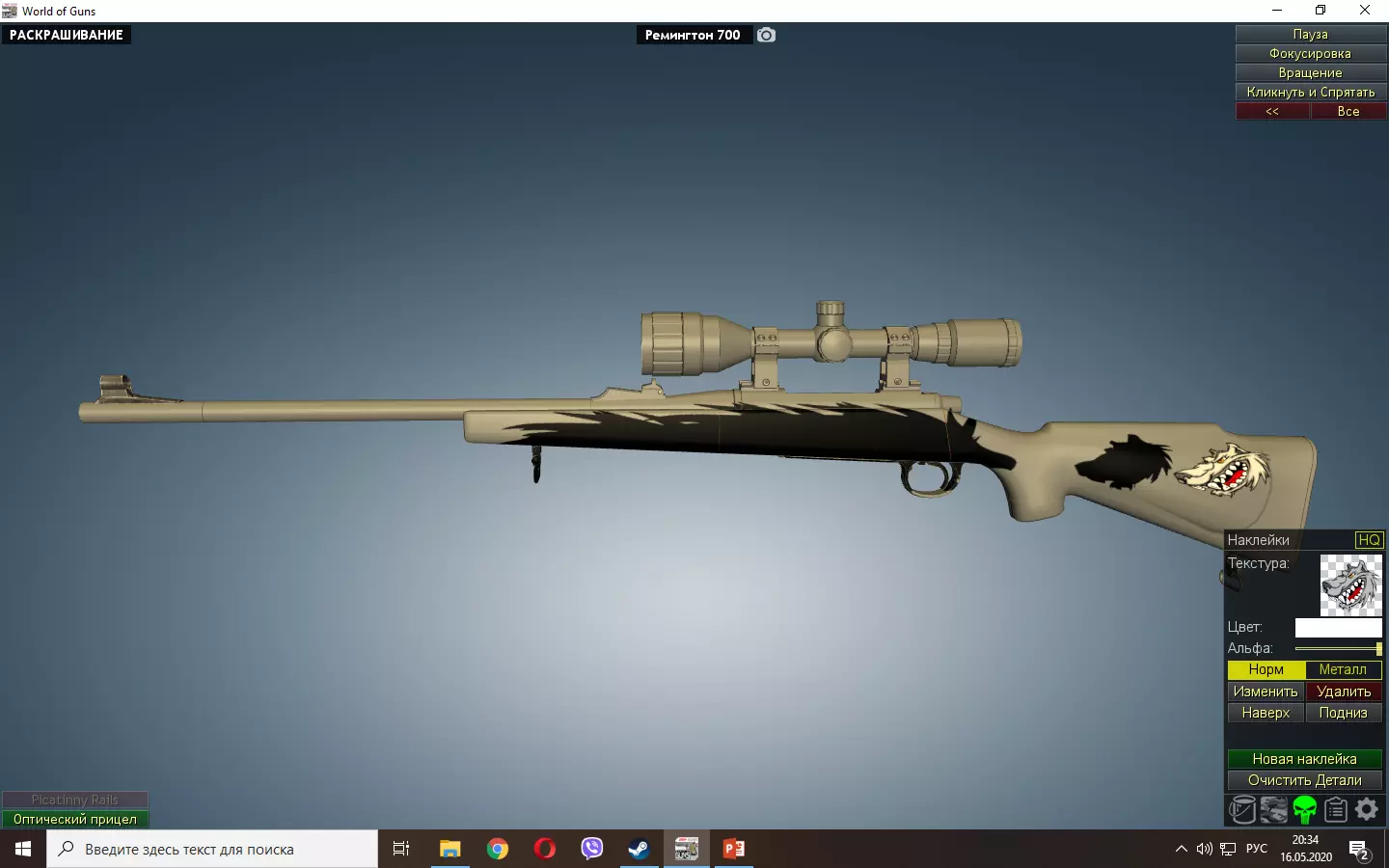The height and width of the screenshot is (868, 1389).
Task: Click the wolf texture thumbnail
Action: click(x=1350, y=585)
